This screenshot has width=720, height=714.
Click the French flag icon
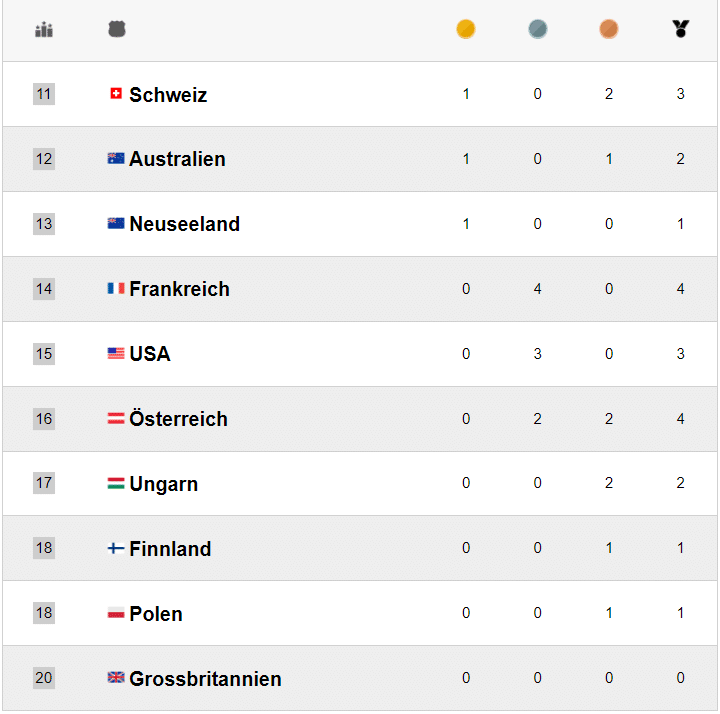point(116,289)
